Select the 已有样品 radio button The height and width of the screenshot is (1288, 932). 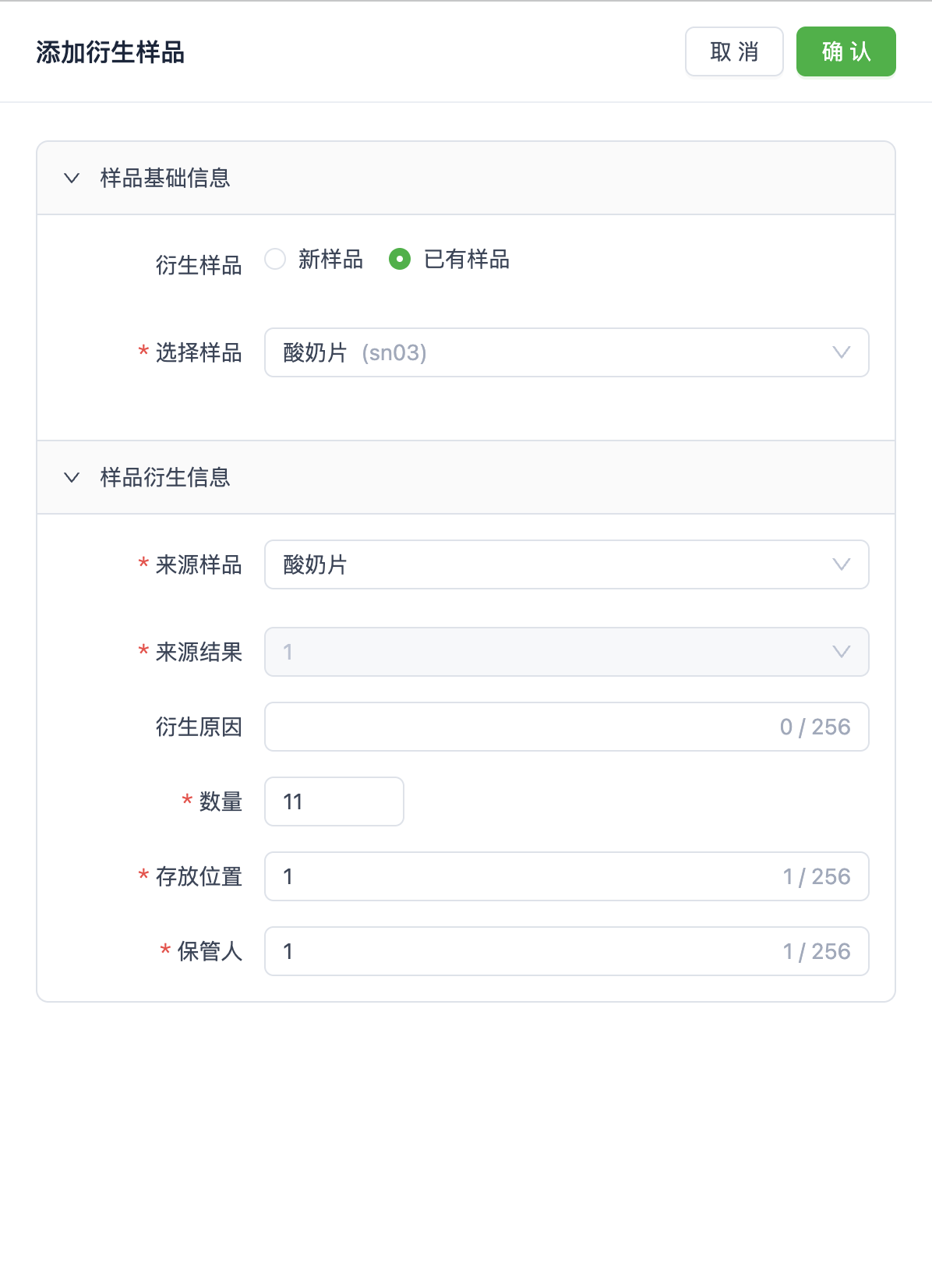pos(401,260)
